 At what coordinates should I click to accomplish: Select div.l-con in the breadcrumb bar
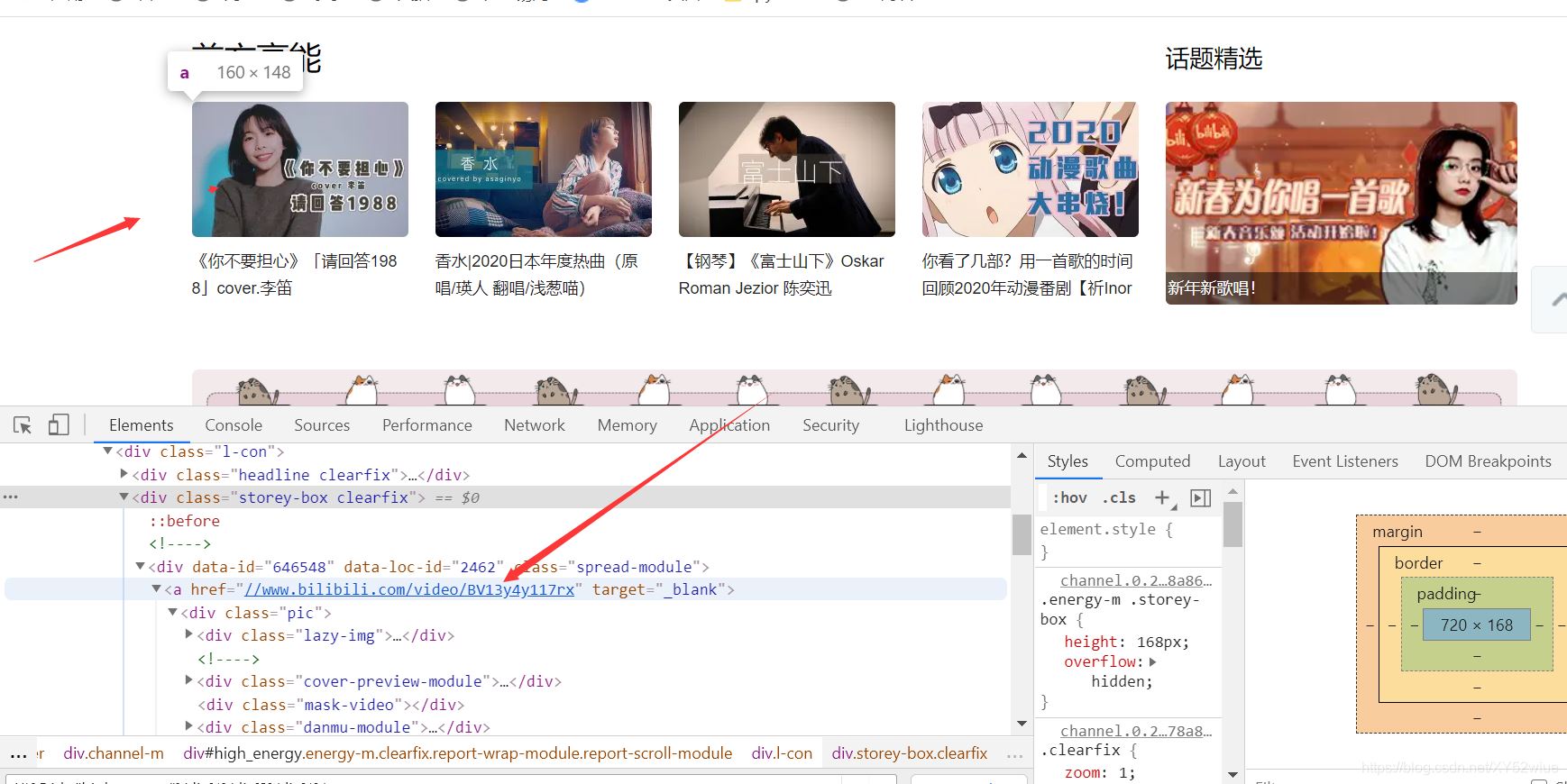[x=781, y=753]
